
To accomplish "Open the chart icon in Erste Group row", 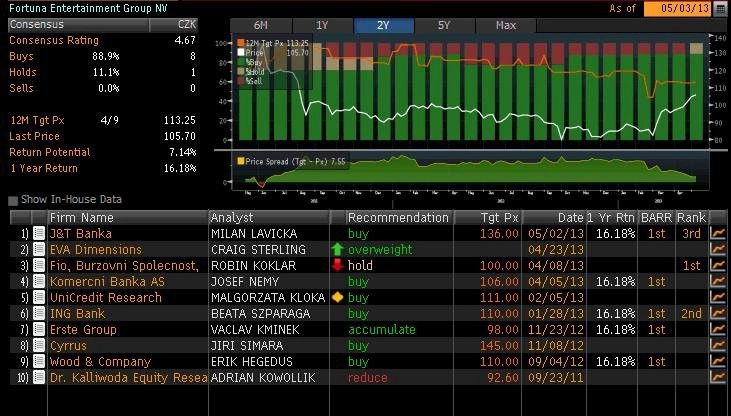I will coord(717,329).
